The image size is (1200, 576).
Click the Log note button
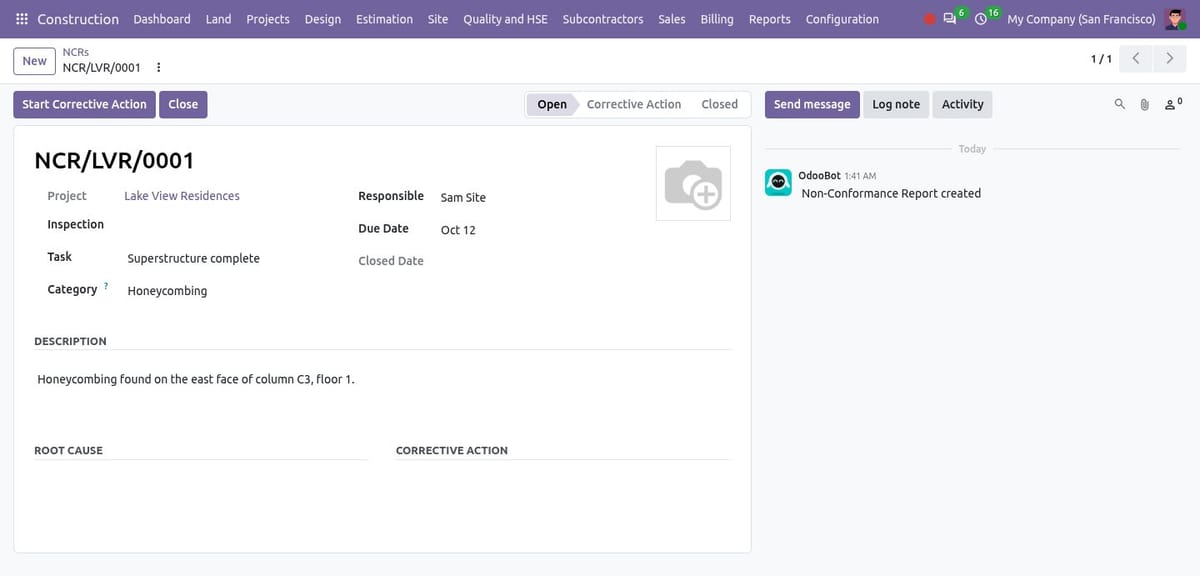(x=896, y=104)
